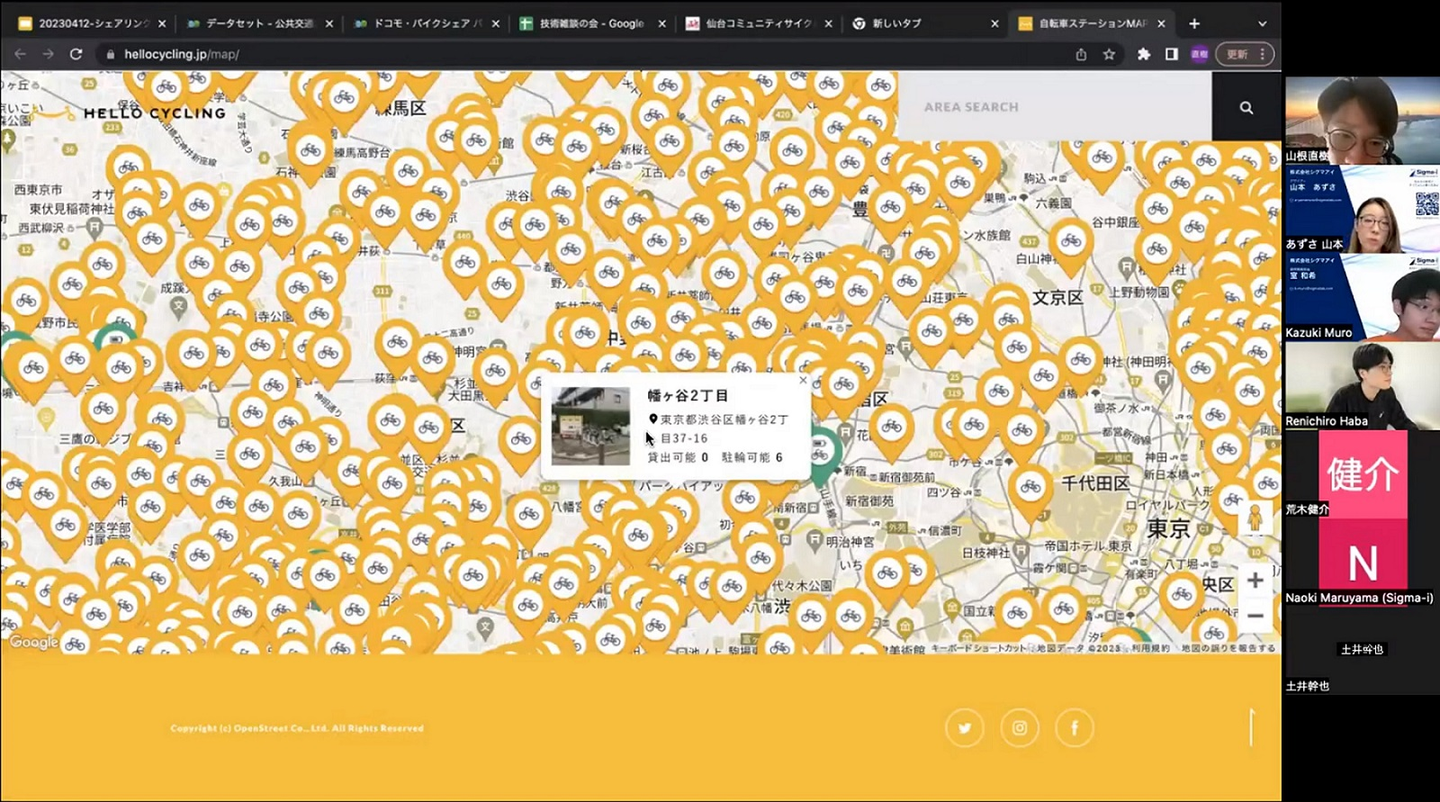Click the green bike pin beside the popup

coord(822,453)
